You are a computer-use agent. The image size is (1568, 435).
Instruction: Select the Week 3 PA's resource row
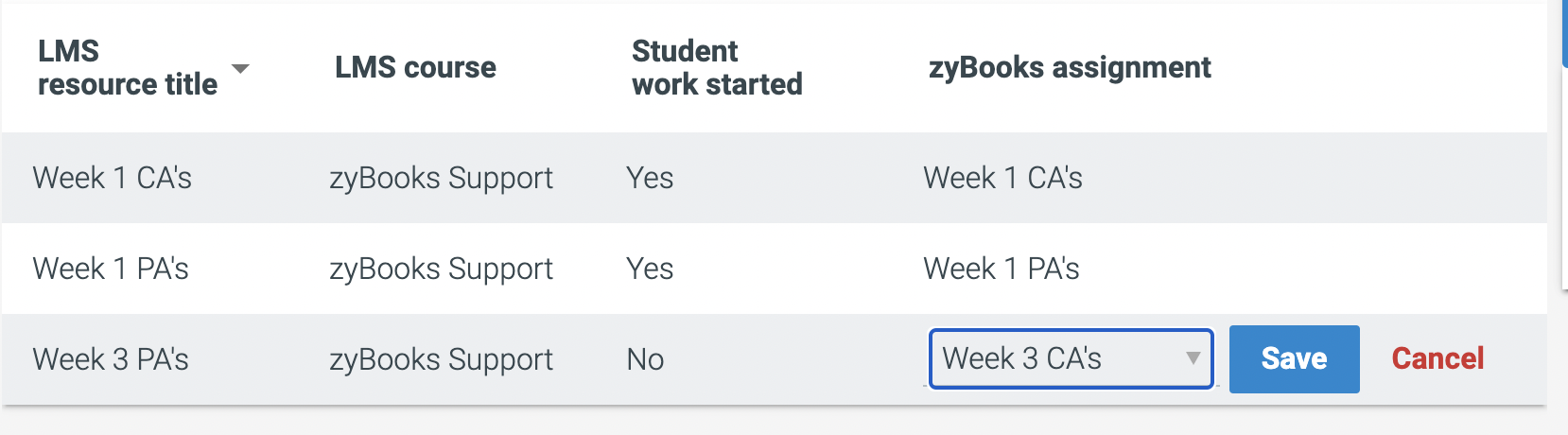tap(774, 359)
